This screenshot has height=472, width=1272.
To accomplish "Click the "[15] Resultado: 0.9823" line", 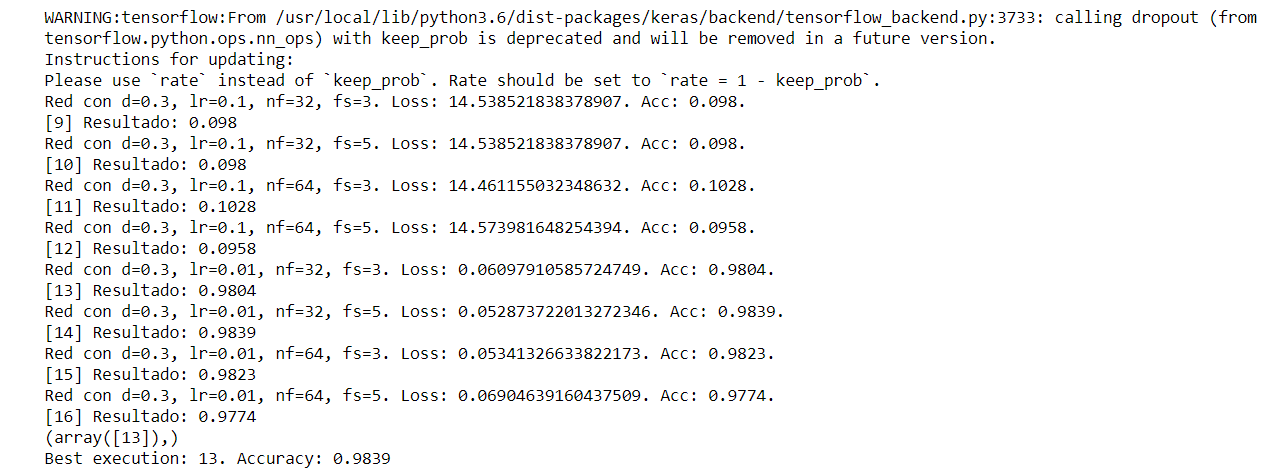I will pyautogui.click(x=150, y=374).
